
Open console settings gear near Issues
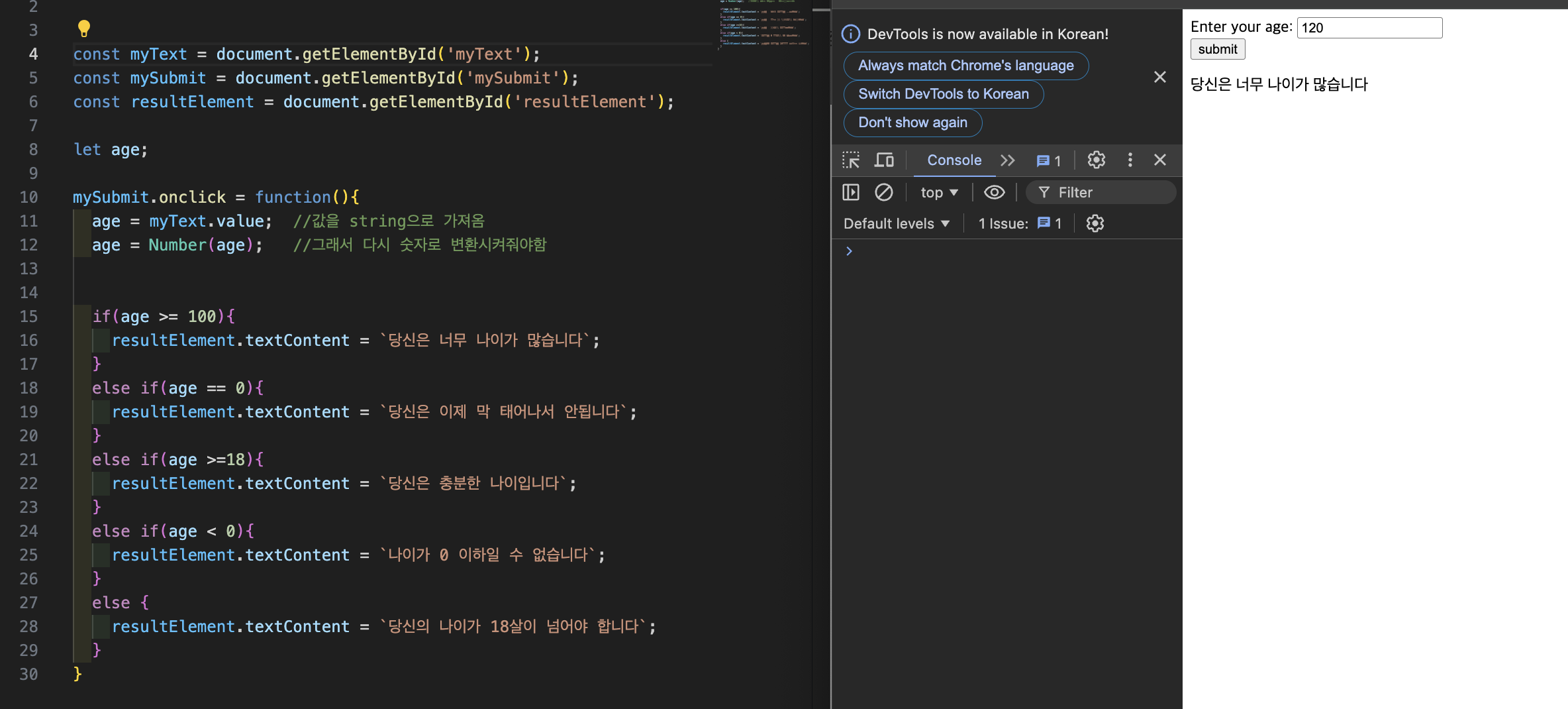[1095, 223]
